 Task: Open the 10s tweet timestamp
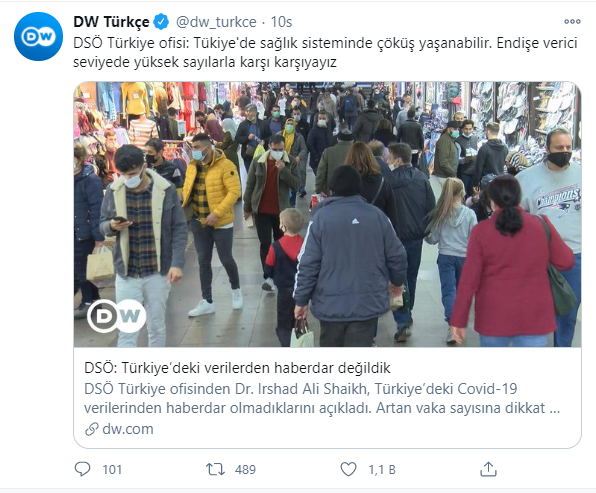click(281, 22)
